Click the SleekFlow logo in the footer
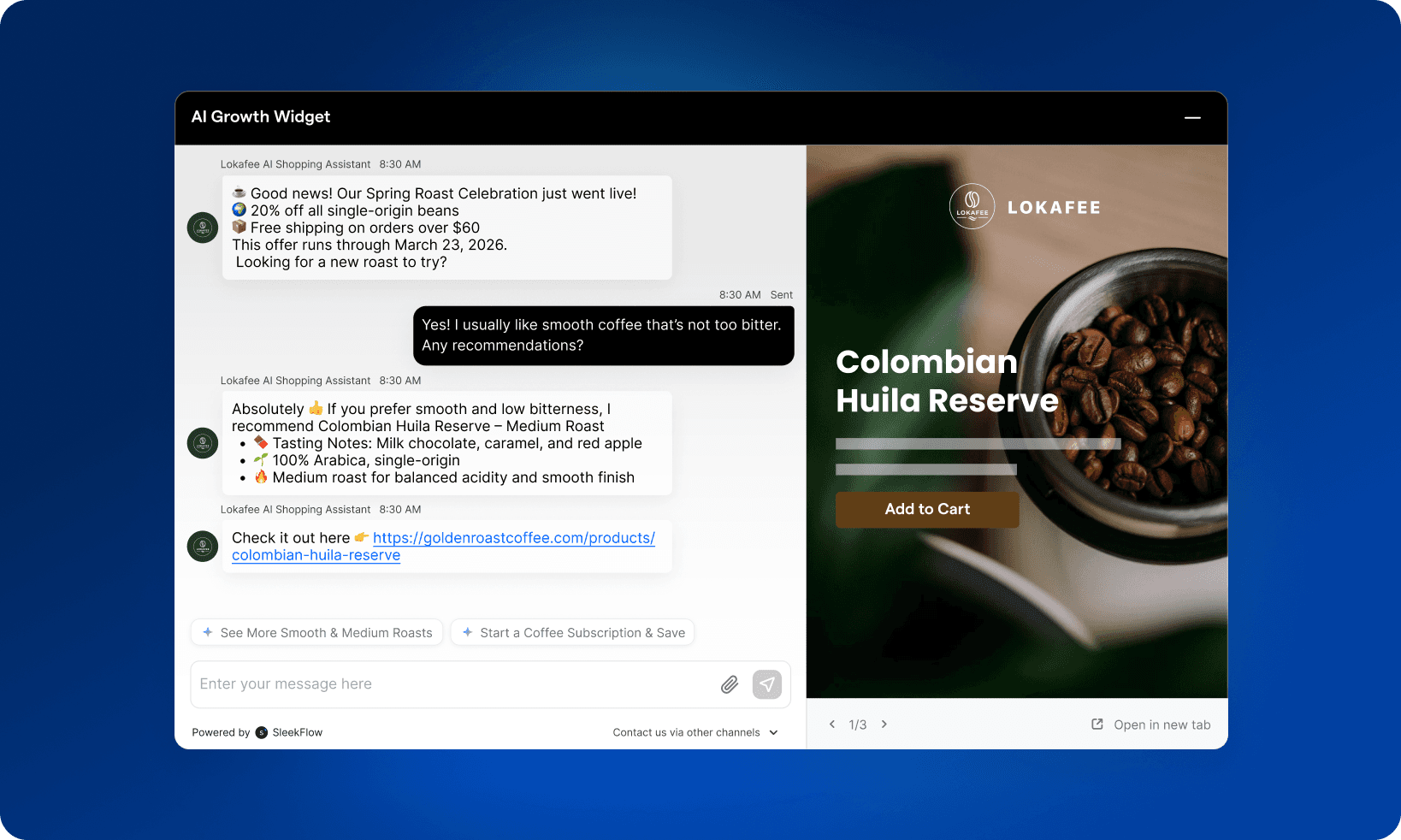The width and height of the screenshot is (1401, 840). point(262,732)
